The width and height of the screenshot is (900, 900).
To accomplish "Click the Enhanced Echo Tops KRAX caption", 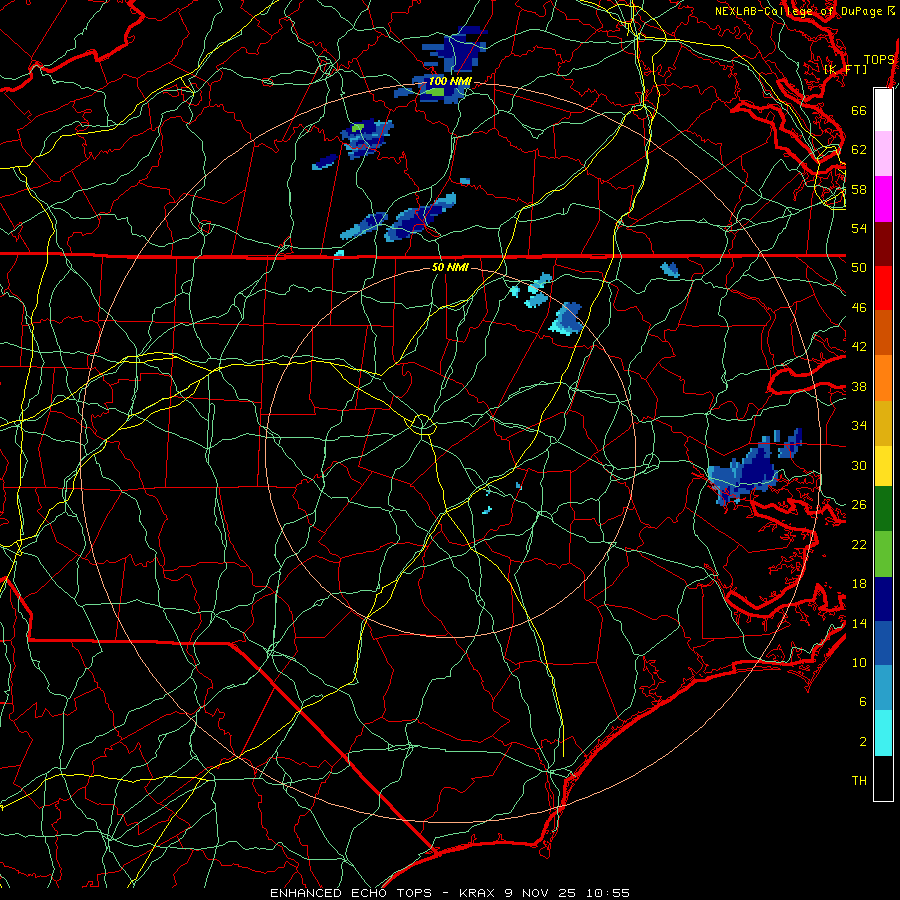I will [450, 893].
